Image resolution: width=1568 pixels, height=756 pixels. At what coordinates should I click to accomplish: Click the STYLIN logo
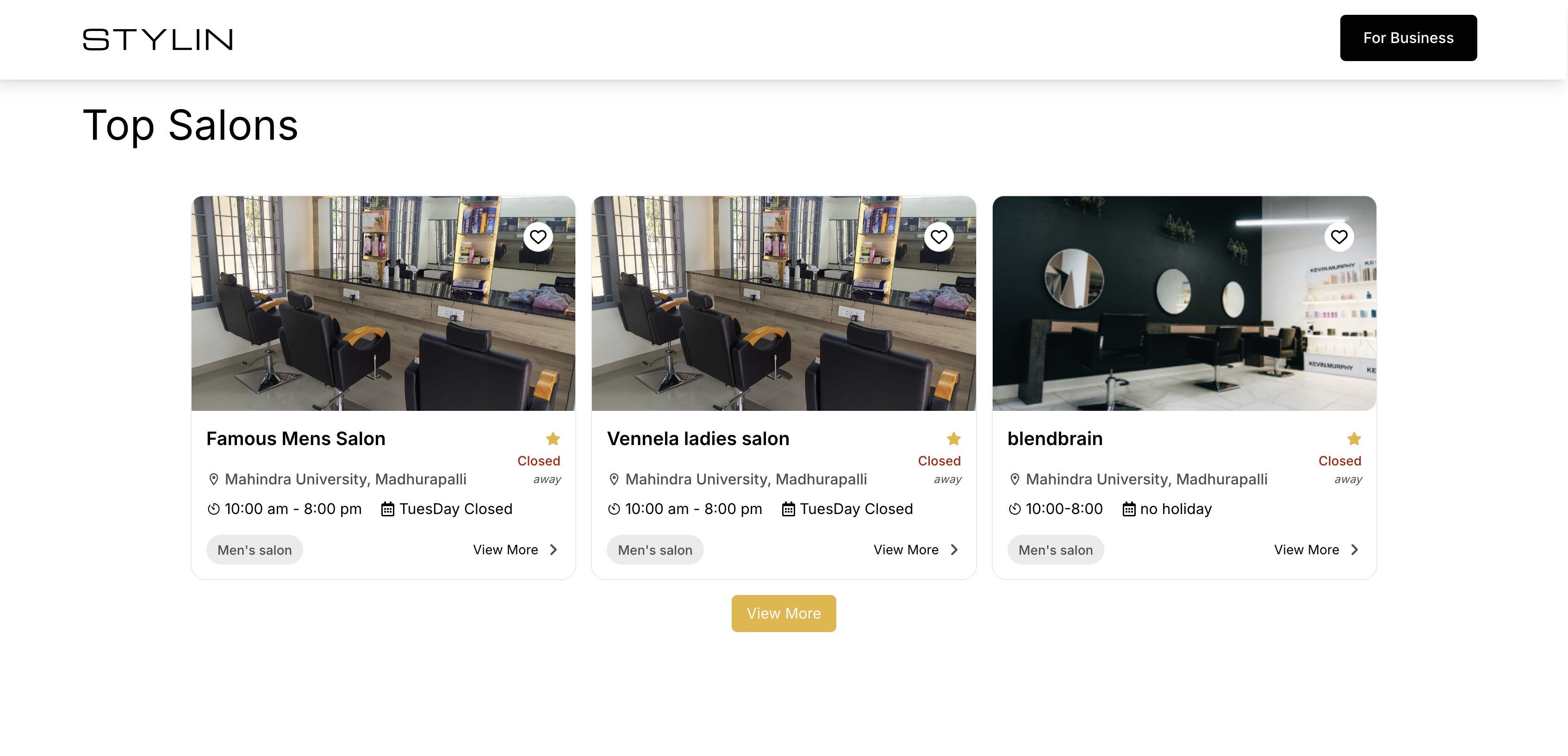(158, 40)
